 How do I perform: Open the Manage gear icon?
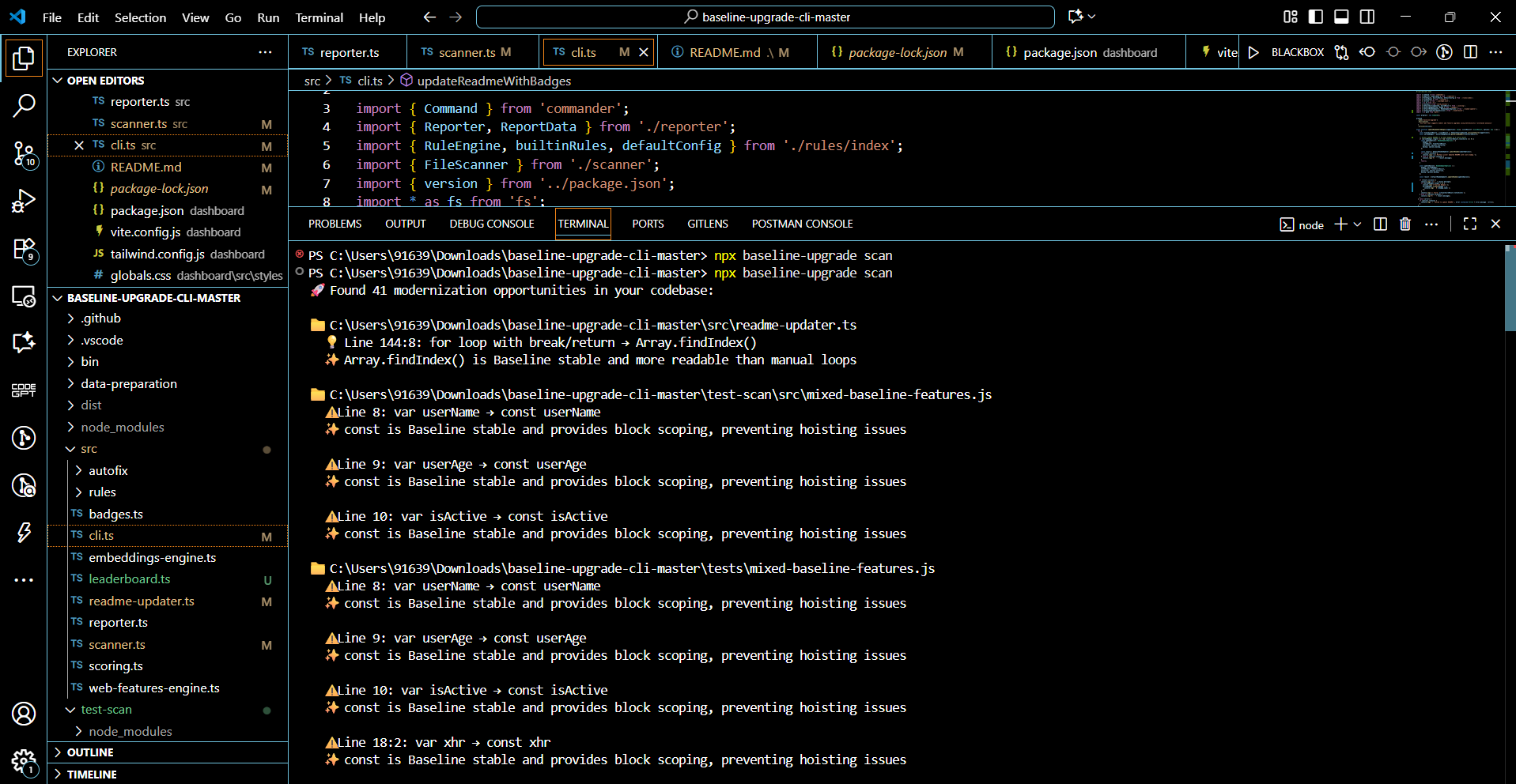point(24,761)
